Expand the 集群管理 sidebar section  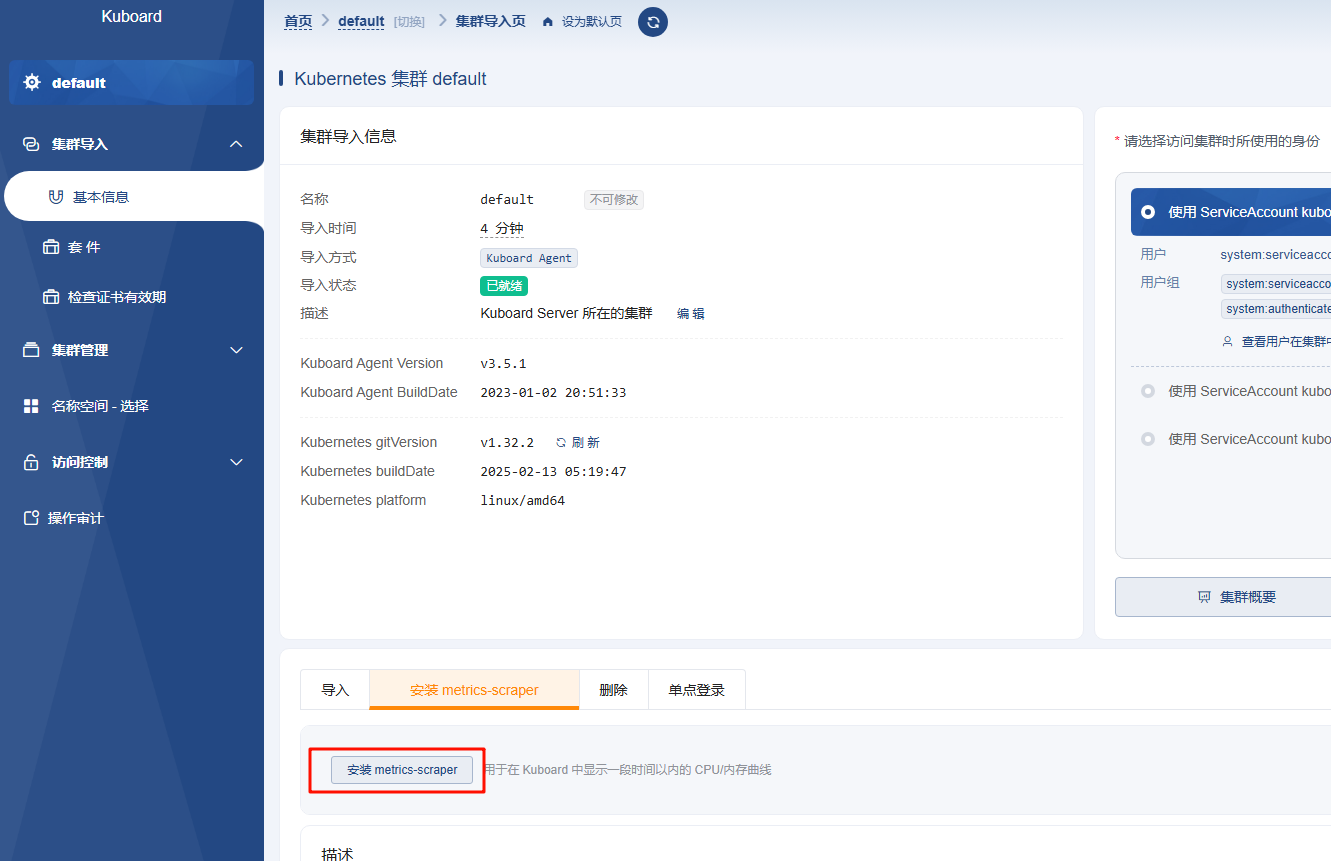coord(236,350)
